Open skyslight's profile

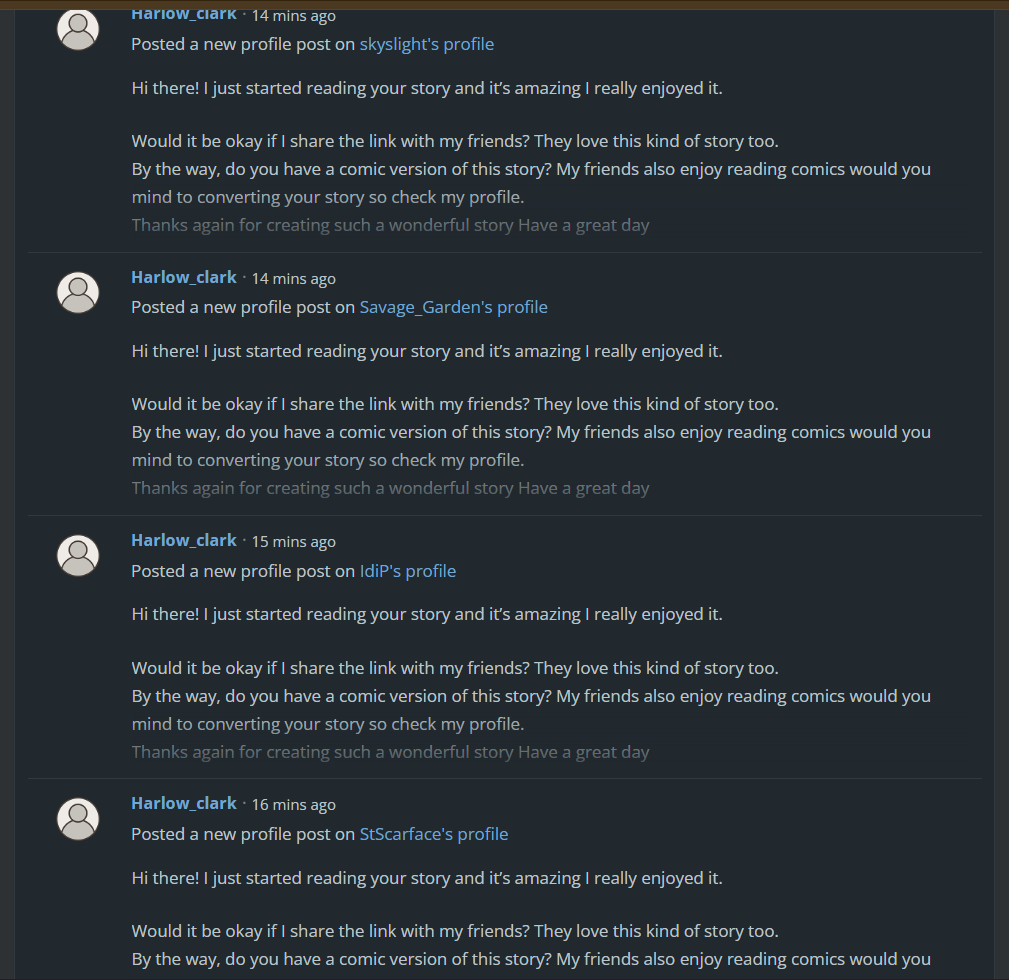pyautogui.click(x=426, y=43)
